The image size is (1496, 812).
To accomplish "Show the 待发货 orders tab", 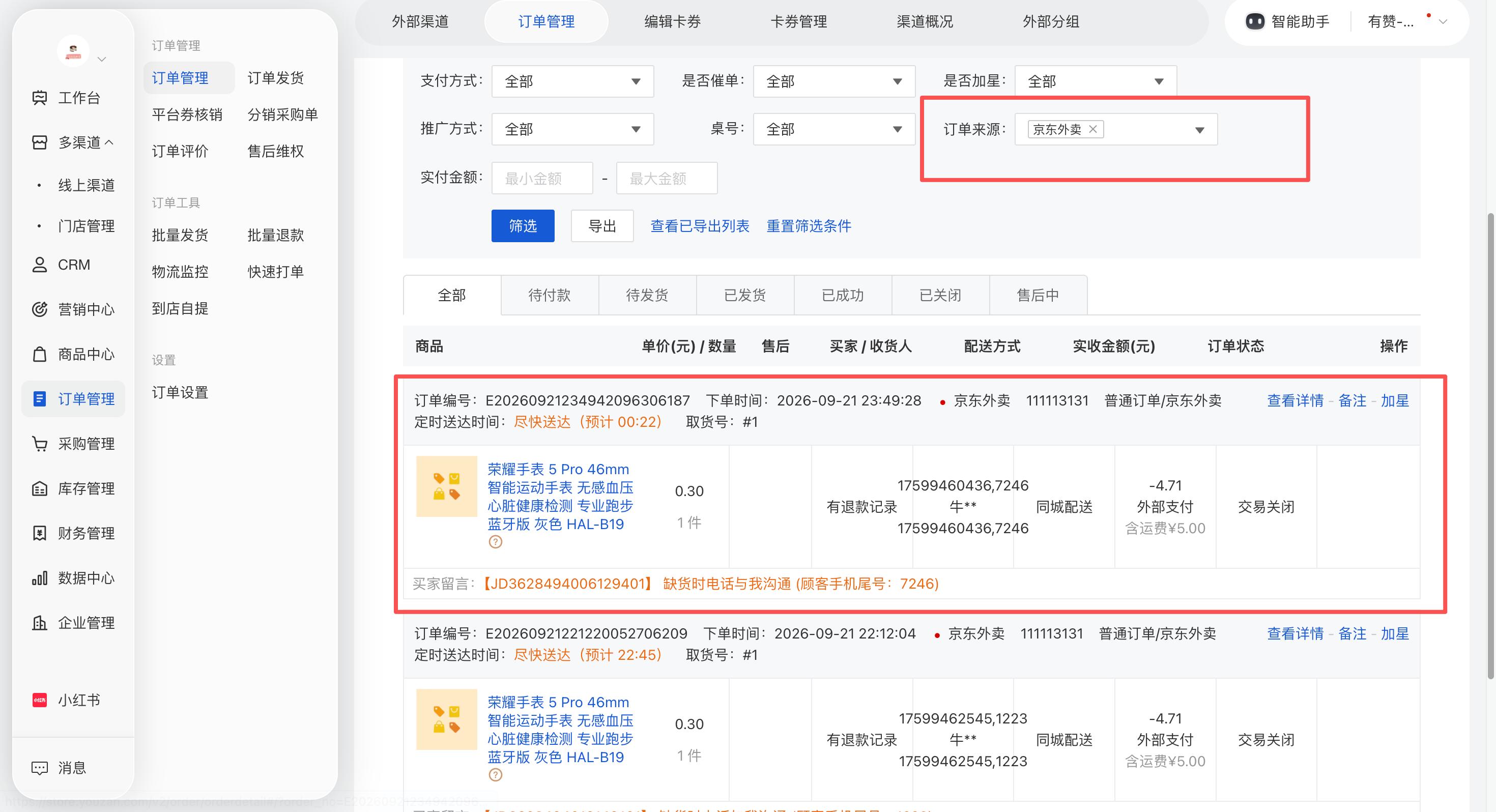I will click(x=647, y=295).
